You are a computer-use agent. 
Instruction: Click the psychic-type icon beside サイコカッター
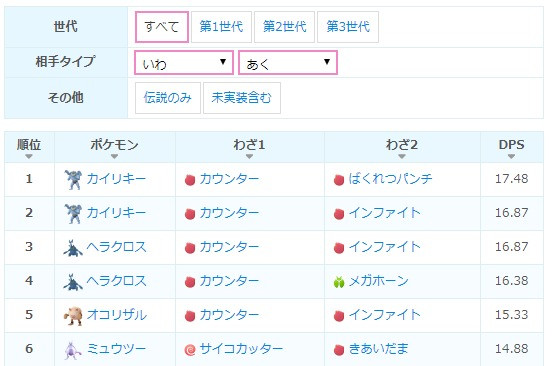point(190,350)
